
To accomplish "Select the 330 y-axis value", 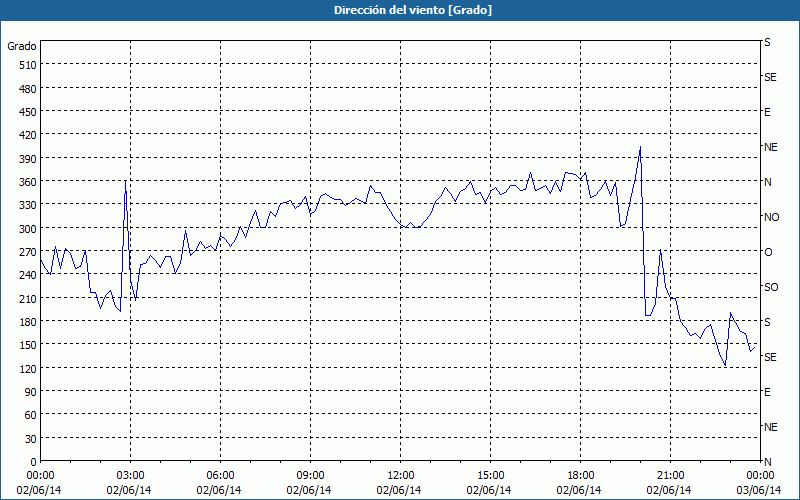I will pos(29,205).
